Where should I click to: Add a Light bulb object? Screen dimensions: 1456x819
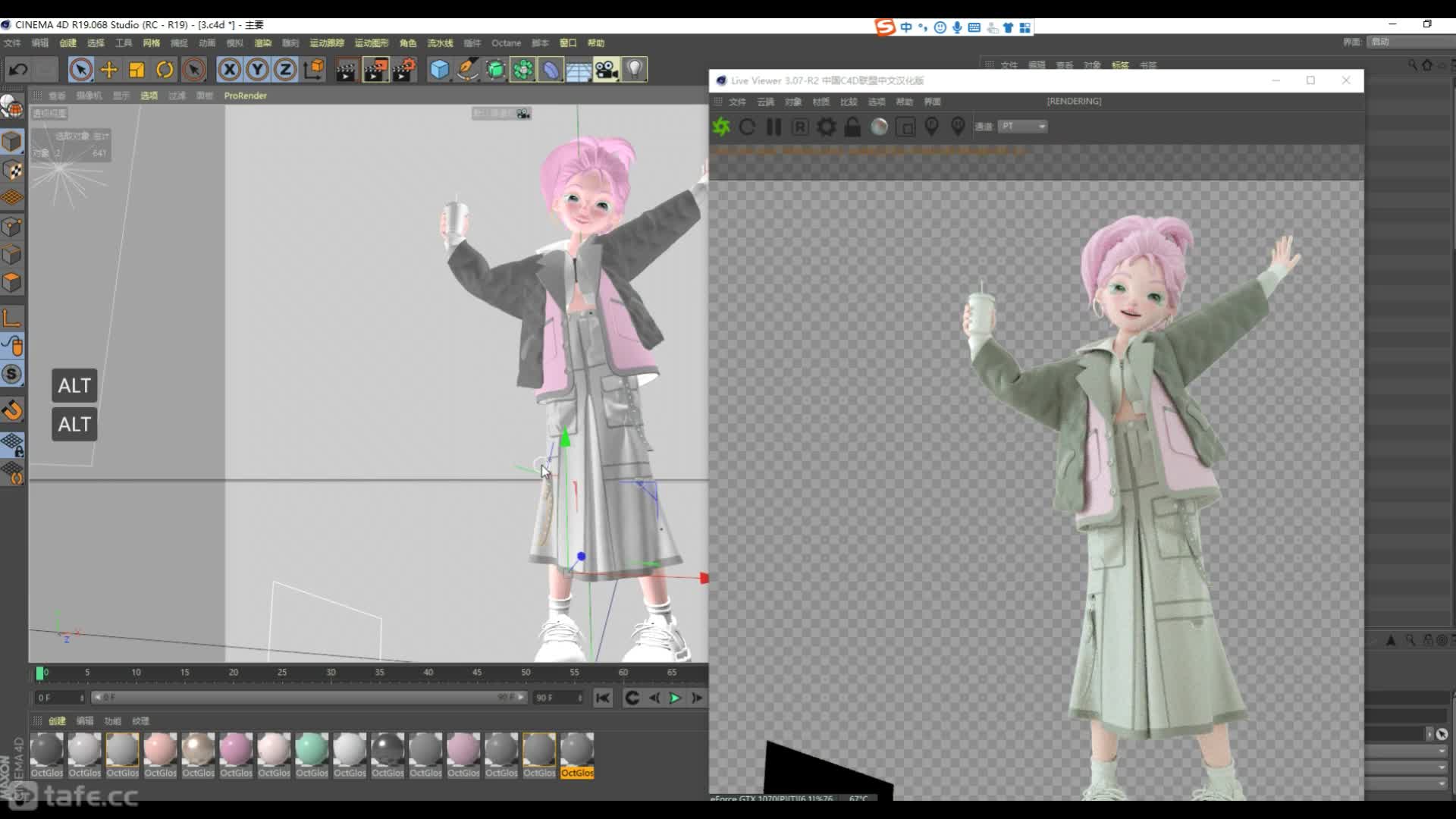coord(634,70)
